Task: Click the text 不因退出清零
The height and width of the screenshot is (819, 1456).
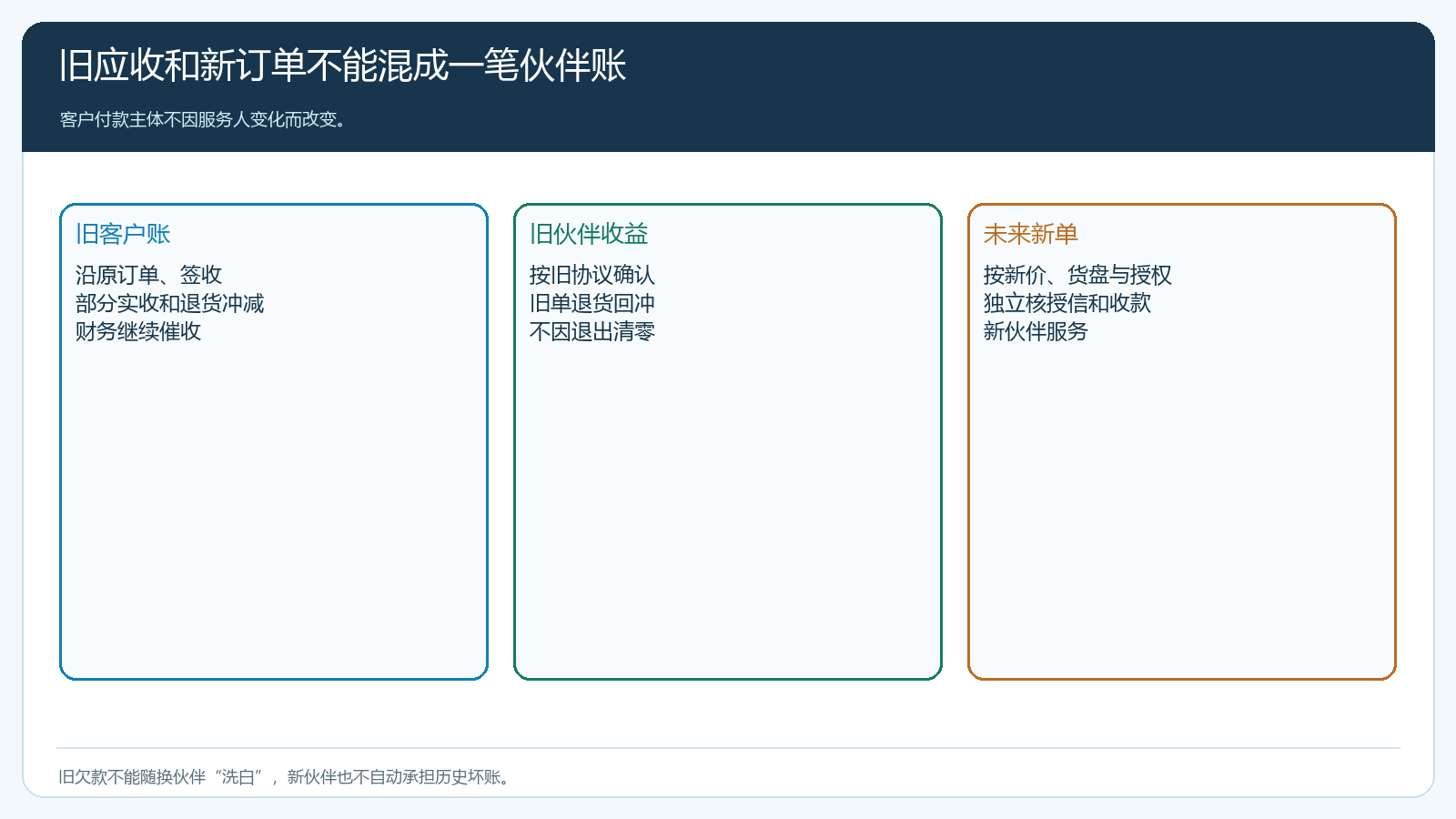Action: [x=592, y=331]
